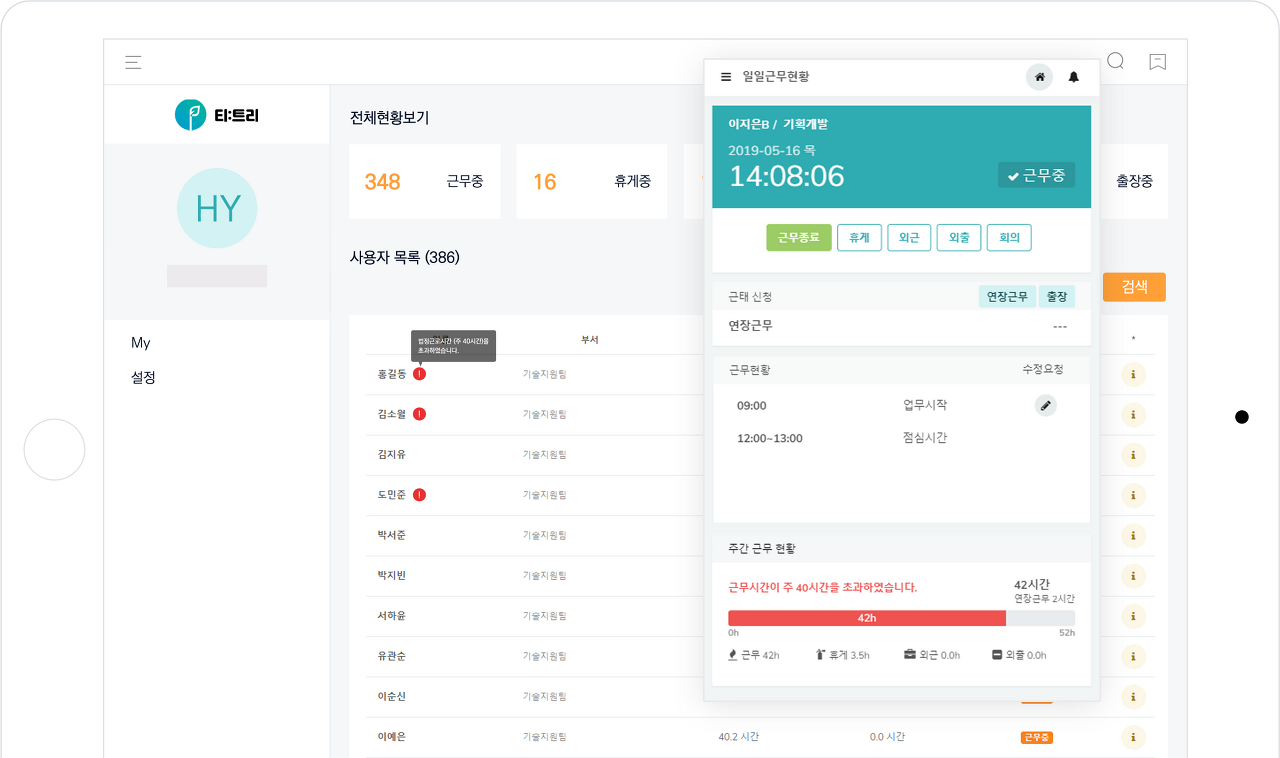Open info icon for the 김지유 row
This screenshot has width=1280, height=758.
(1133, 455)
